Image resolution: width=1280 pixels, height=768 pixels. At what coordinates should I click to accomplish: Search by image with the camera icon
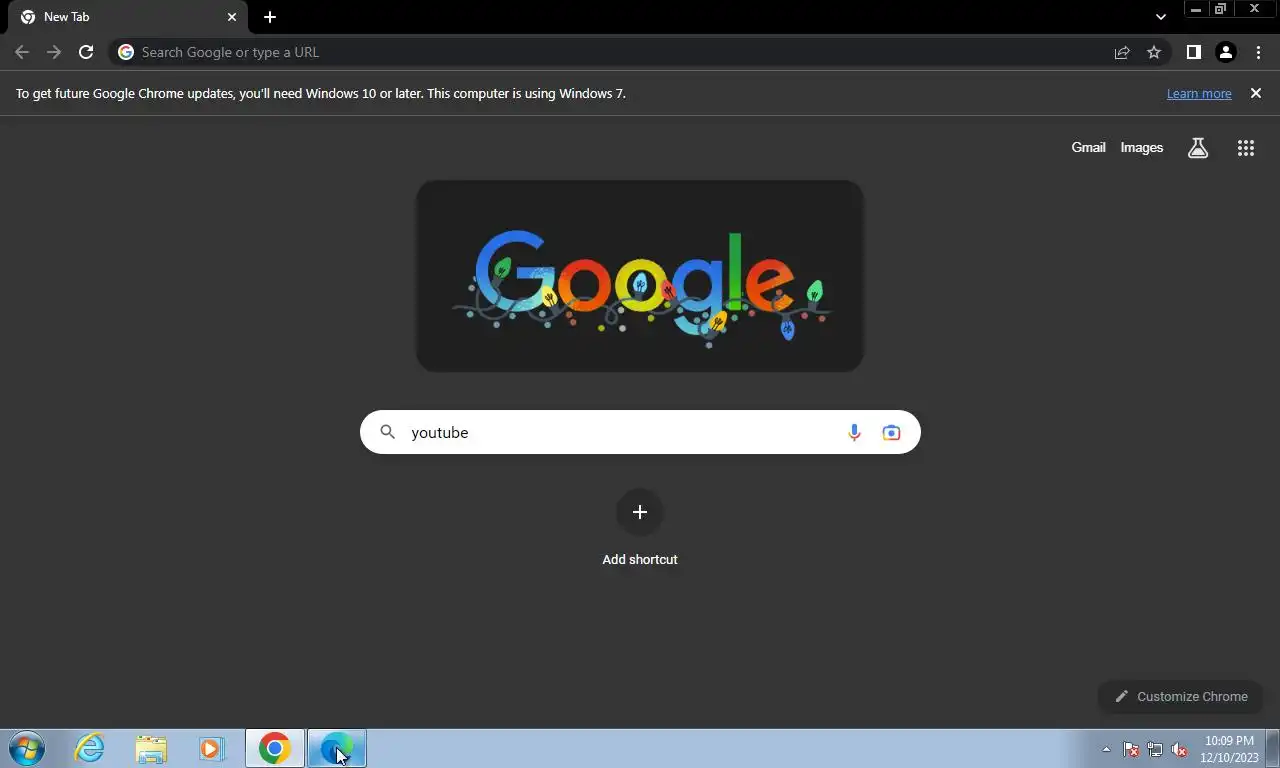pyautogui.click(x=891, y=432)
